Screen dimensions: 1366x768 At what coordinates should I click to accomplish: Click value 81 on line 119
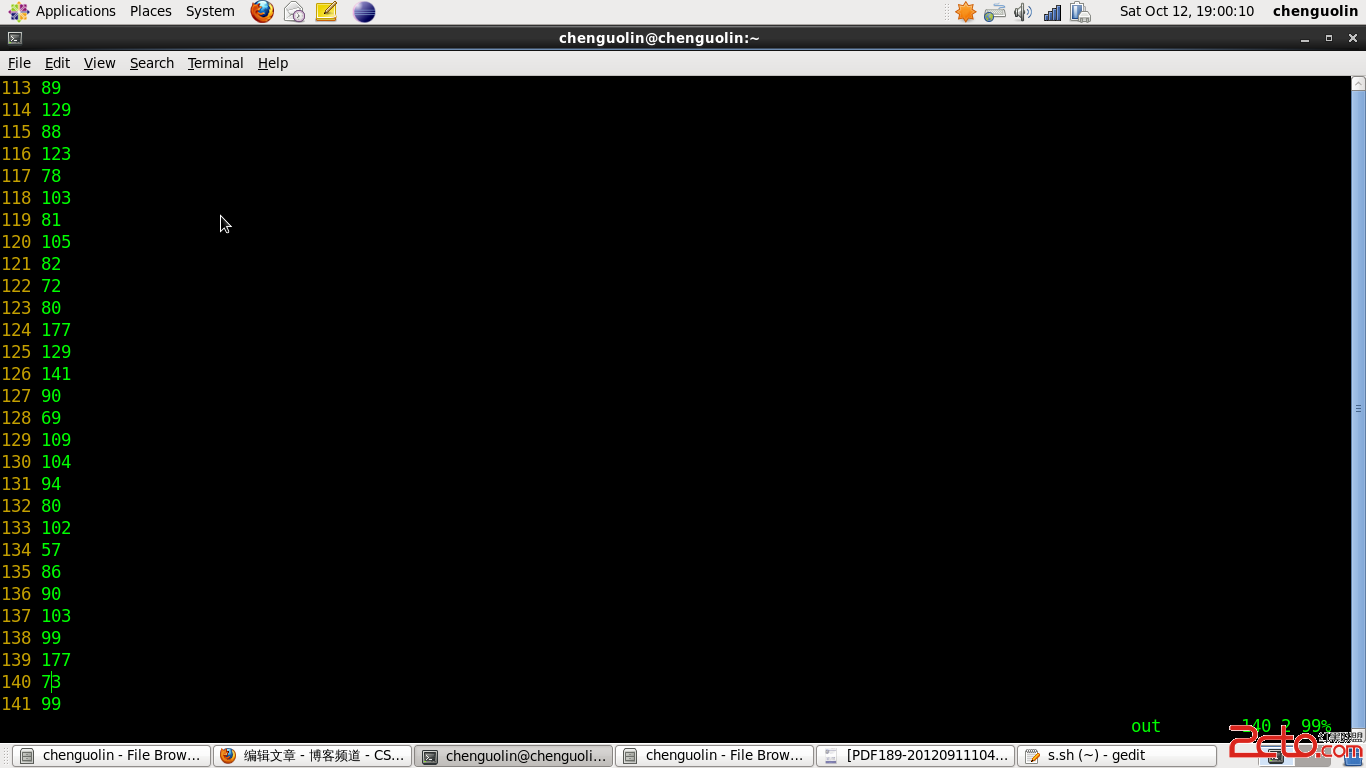click(51, 220)
